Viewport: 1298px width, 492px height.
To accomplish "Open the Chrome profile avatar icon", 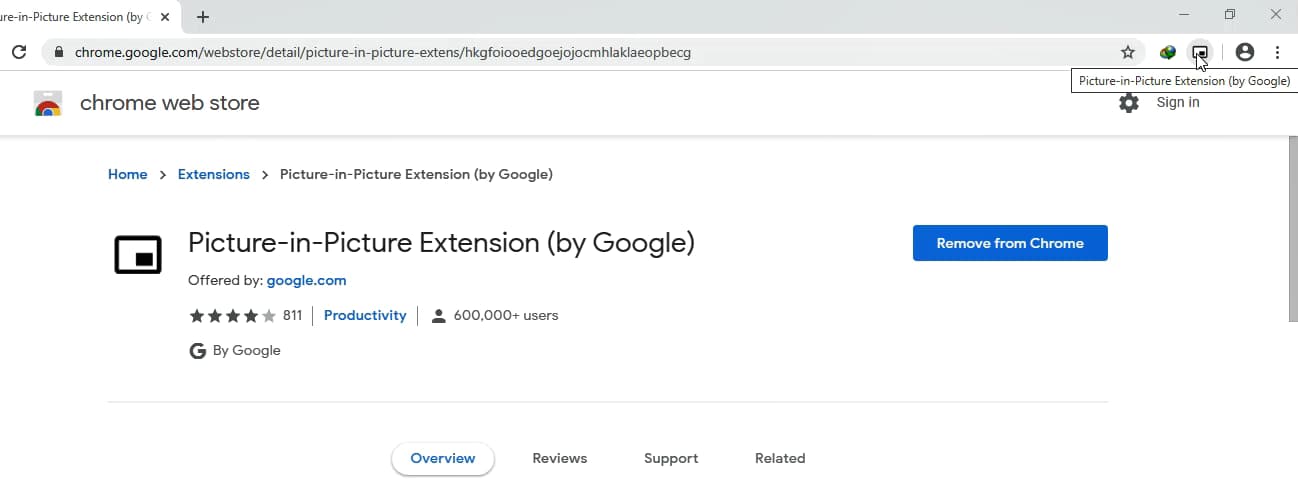I will pyautogui.click(x=1244, y=52).
